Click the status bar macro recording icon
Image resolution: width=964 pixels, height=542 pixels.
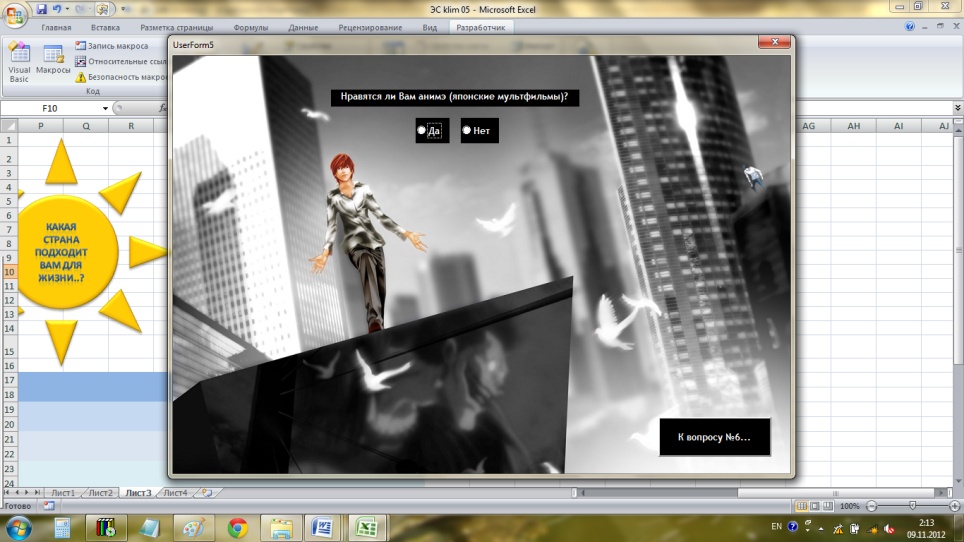point(49,506)
